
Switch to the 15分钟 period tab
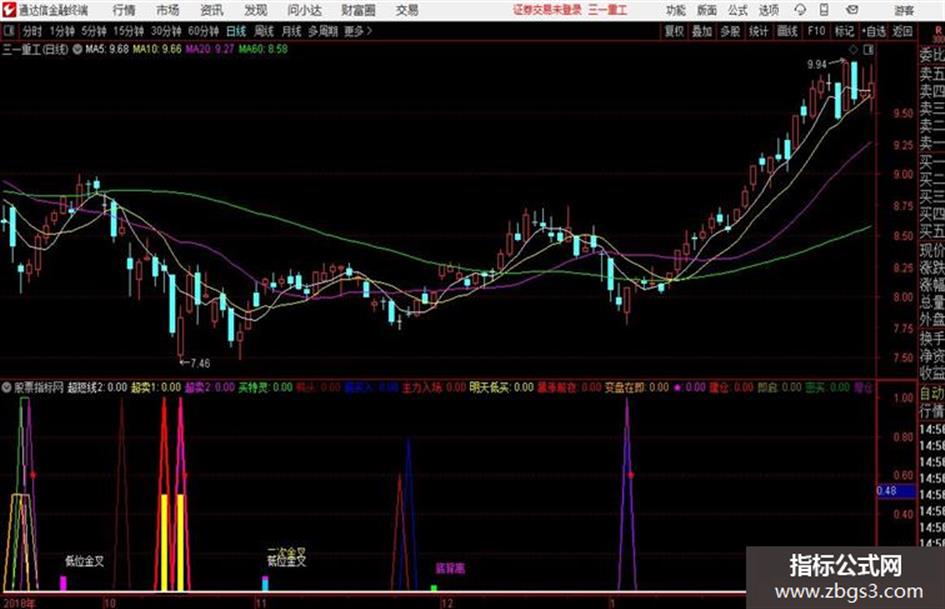point(129,31)
